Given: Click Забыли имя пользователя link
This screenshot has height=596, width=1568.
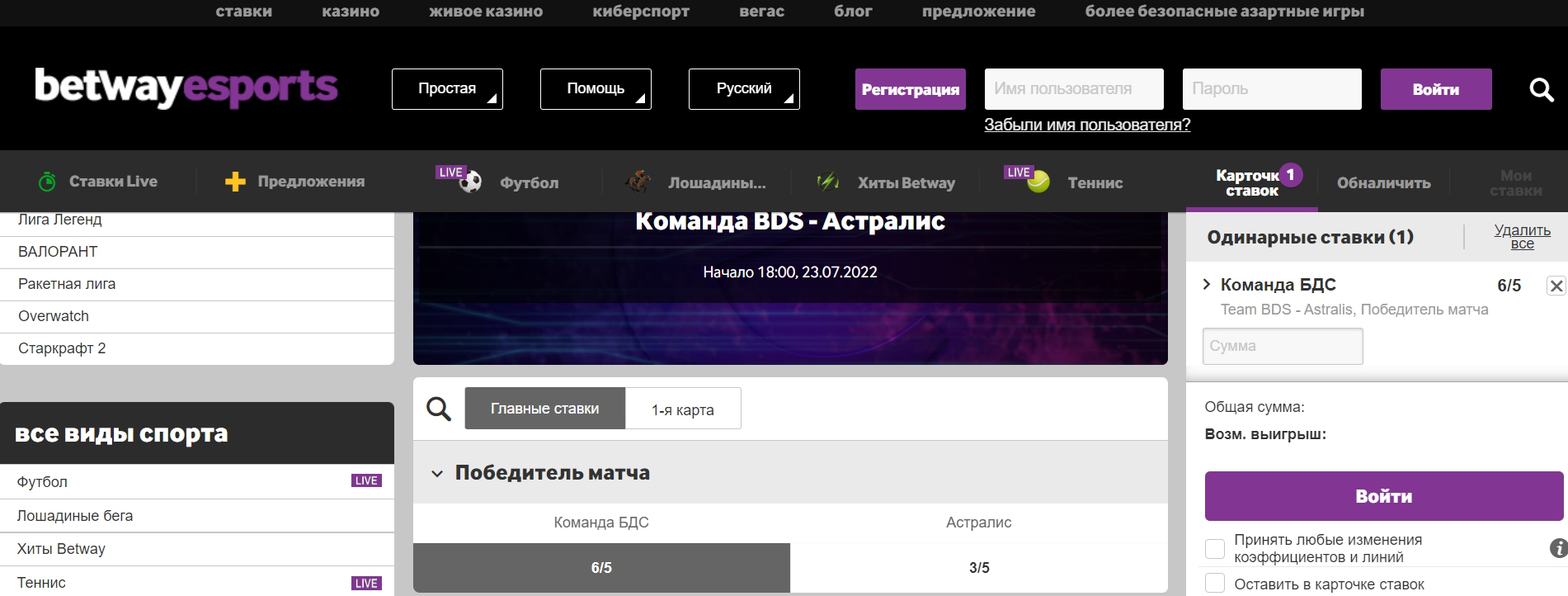Looking at the screenshot, I should pos(1087,125).
